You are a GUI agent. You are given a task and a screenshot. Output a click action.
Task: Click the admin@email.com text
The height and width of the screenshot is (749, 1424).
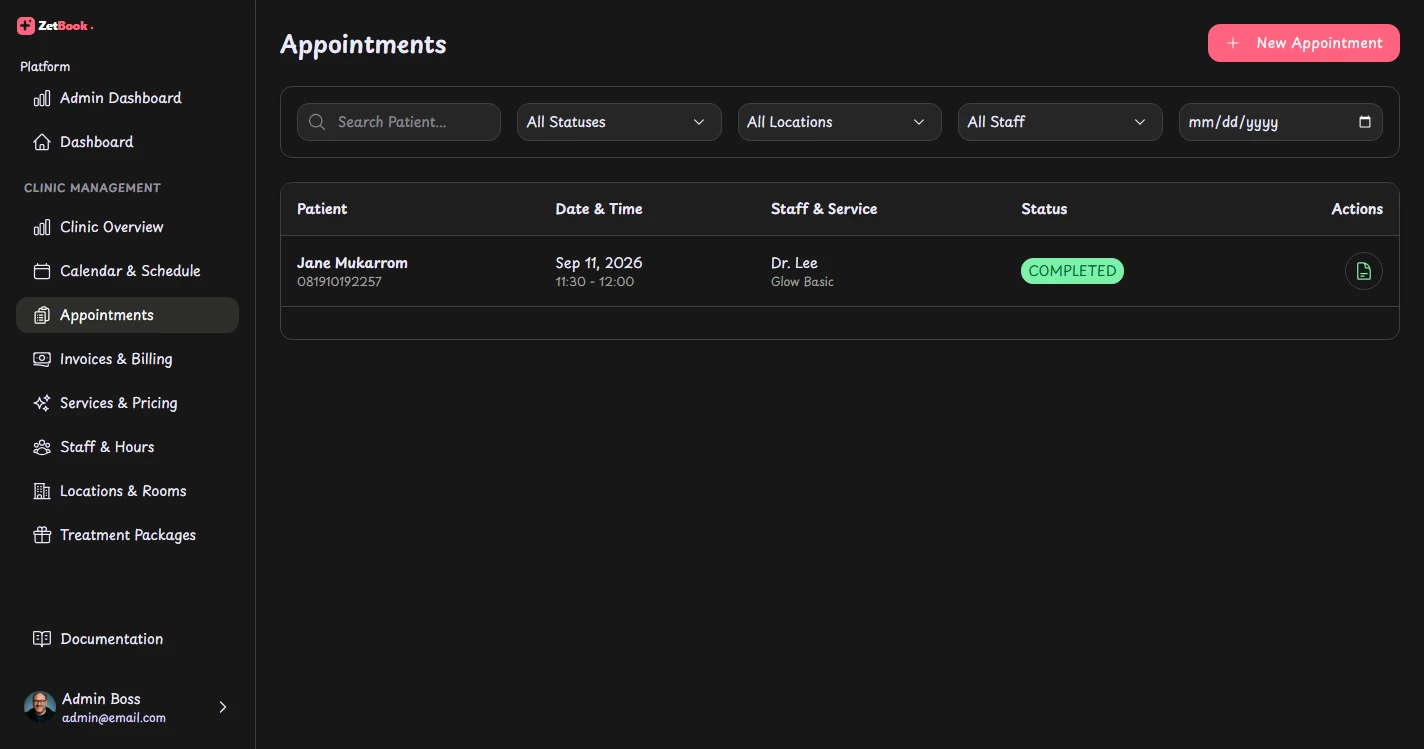[x=114, y=718]
